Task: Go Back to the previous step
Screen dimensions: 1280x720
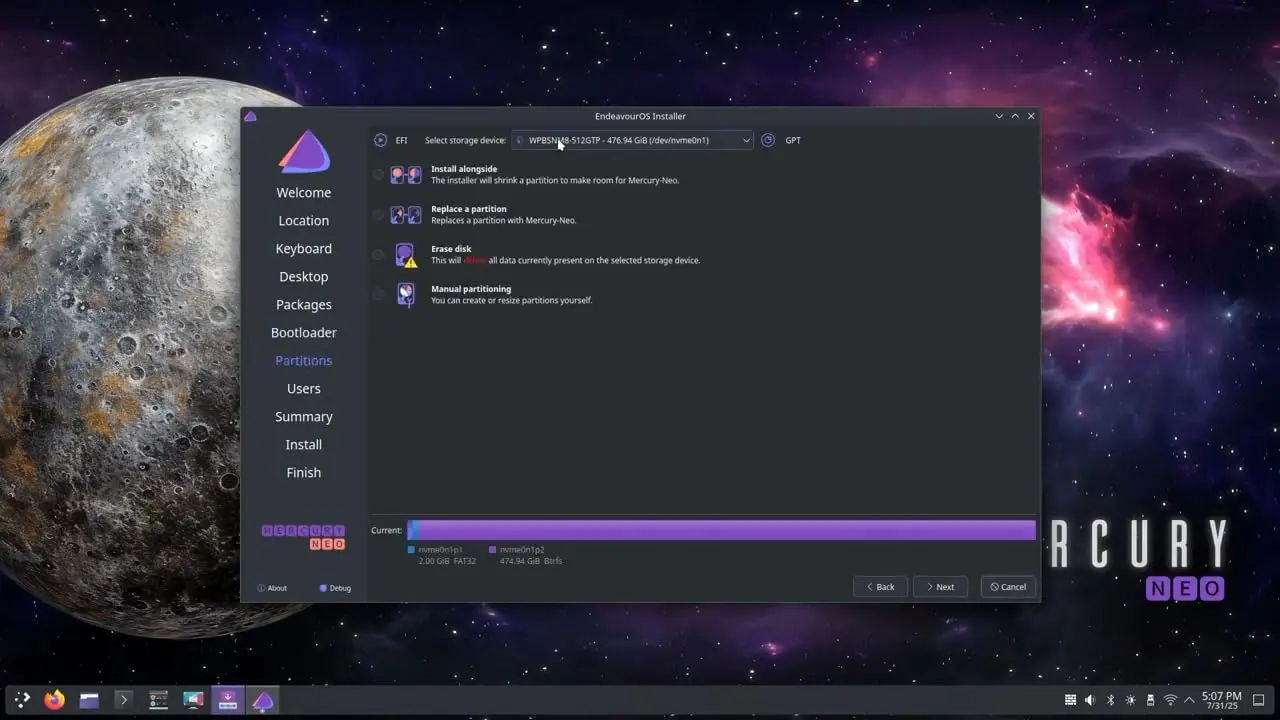Action: coord(880,587)
